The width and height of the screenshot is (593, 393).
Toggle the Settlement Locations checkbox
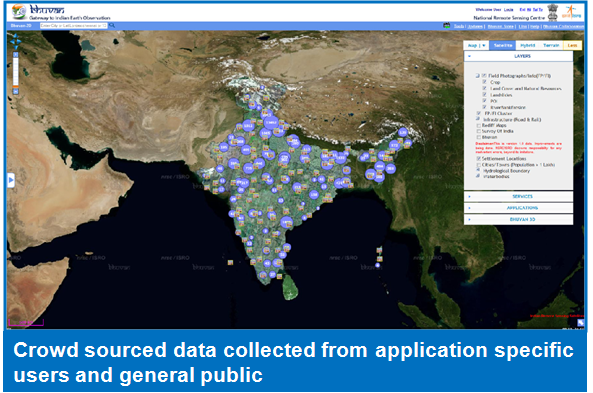[479, 158]
